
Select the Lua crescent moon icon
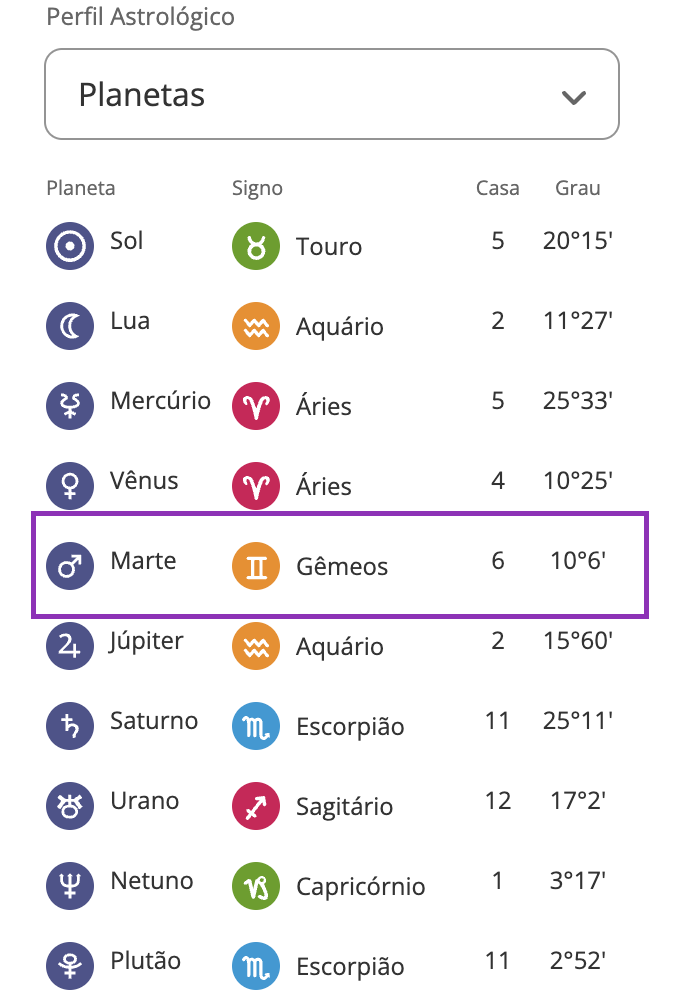pos(69,325)
